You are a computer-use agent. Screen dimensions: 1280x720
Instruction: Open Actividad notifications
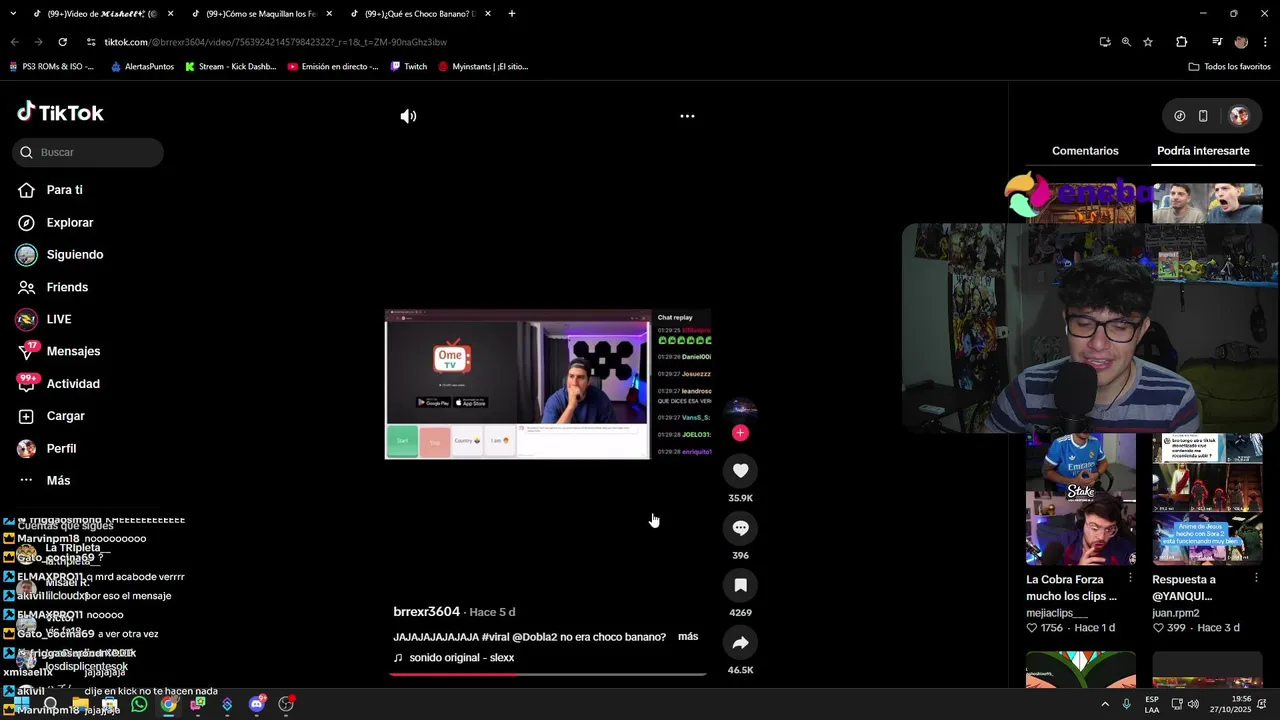[73, 384]
